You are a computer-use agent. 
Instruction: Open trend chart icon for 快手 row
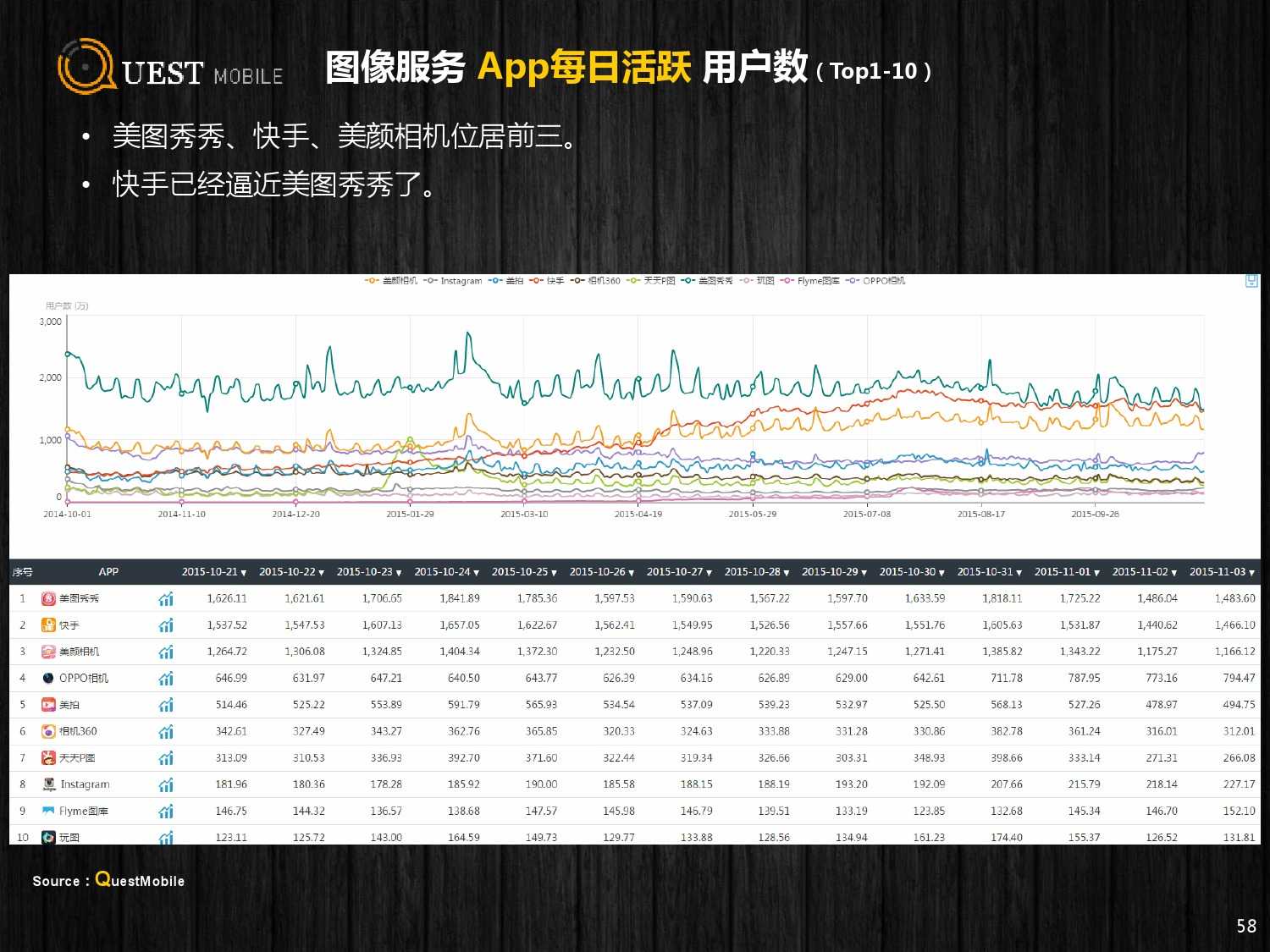(166, 625)
